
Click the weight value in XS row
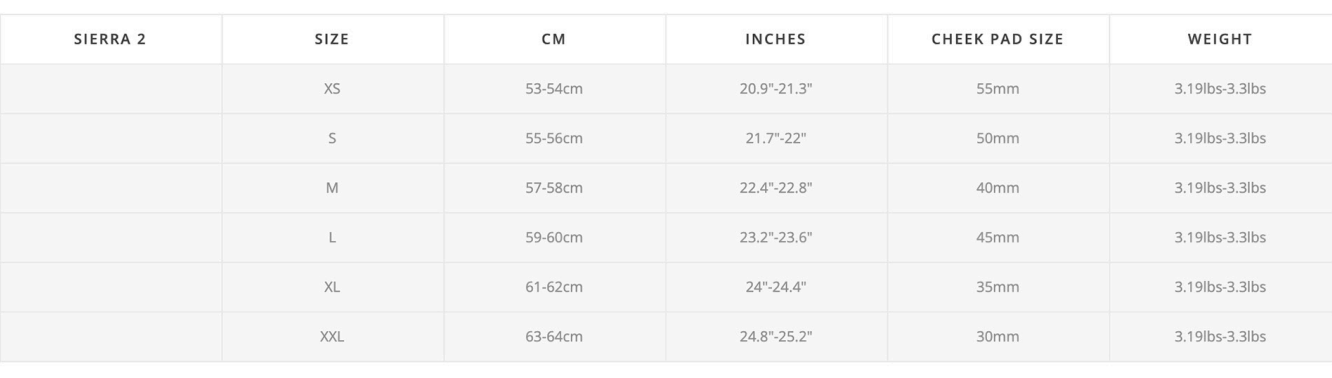click(x=1220, y=89)
